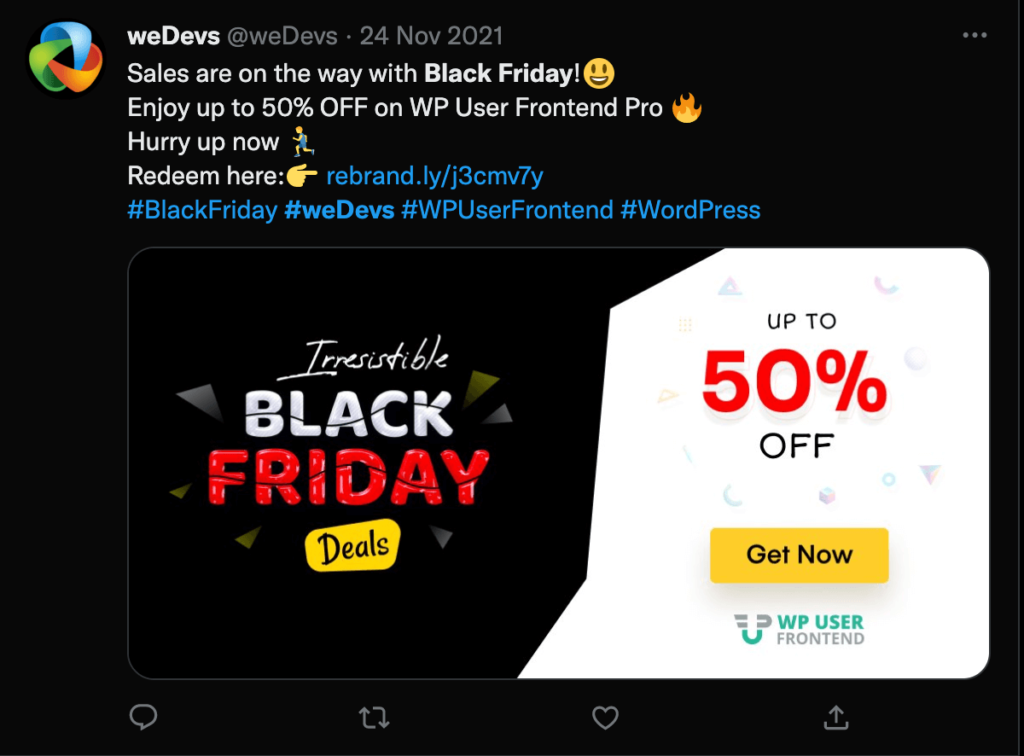Follow the rebrand.ly/j3cmv7y link
Image resolution: width=1024 pixels, height=756 pixels.
point(435,176)
